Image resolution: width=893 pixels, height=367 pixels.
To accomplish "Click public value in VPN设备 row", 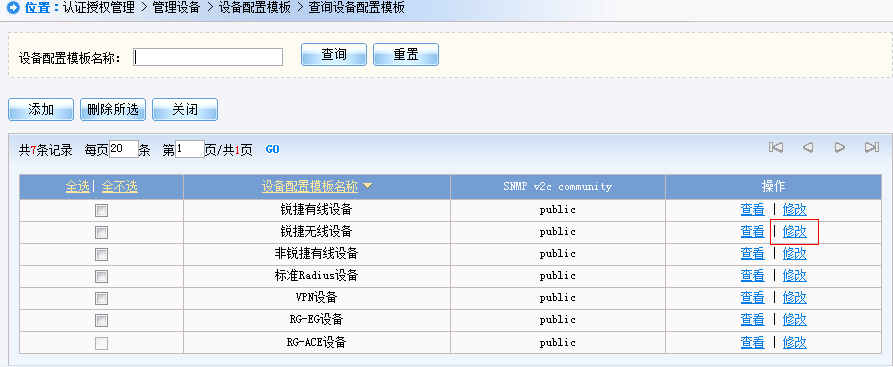I will [x=558, y=297].
